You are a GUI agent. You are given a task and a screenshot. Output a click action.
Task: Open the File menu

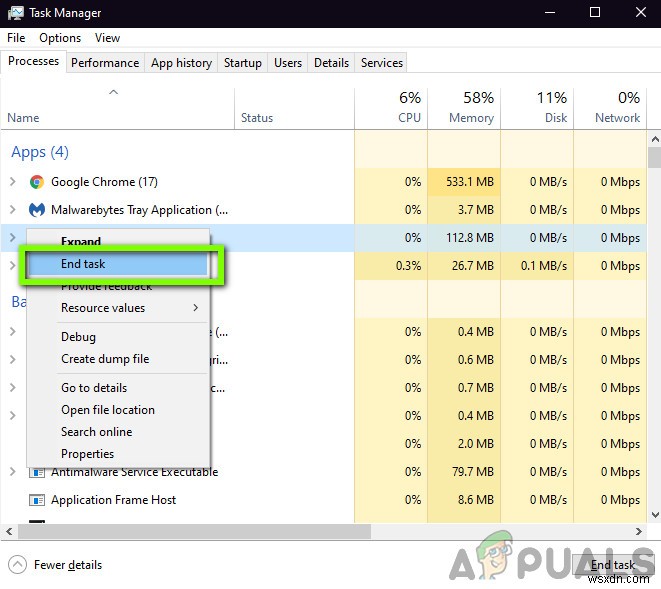coord(16,38)
